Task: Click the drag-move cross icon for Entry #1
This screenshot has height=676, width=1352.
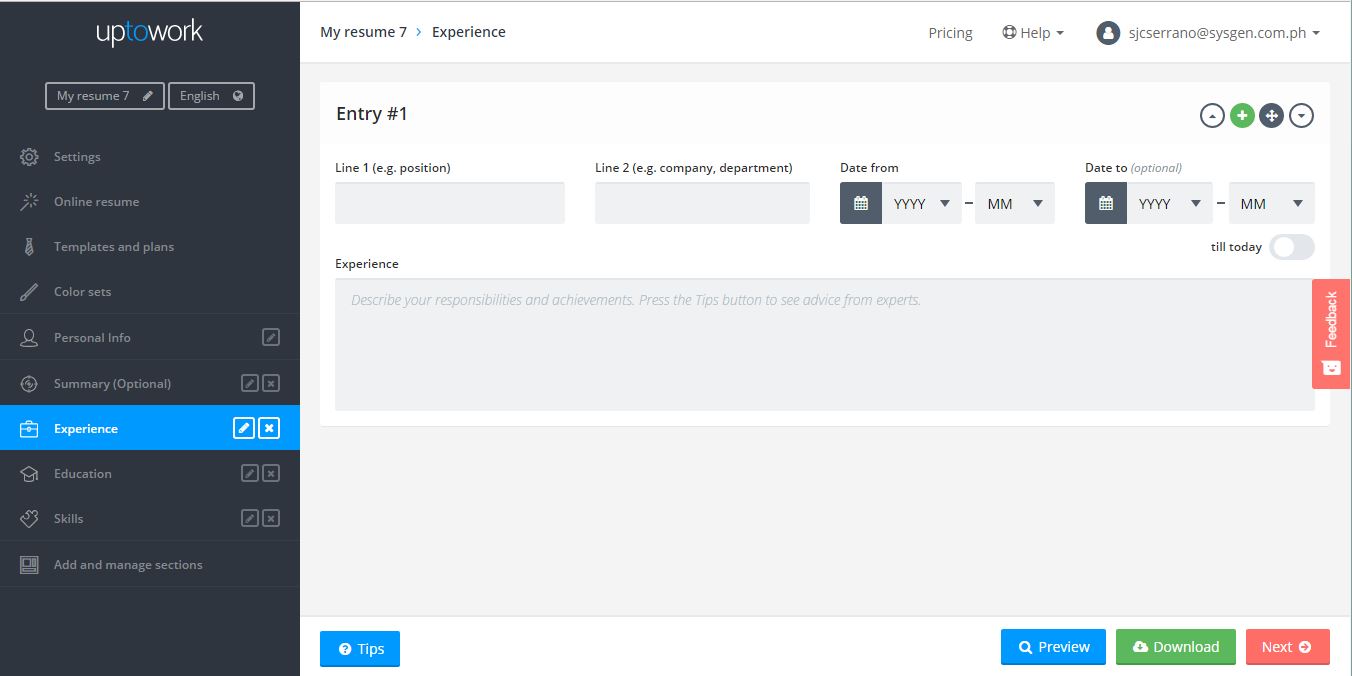Action: 1271,116
